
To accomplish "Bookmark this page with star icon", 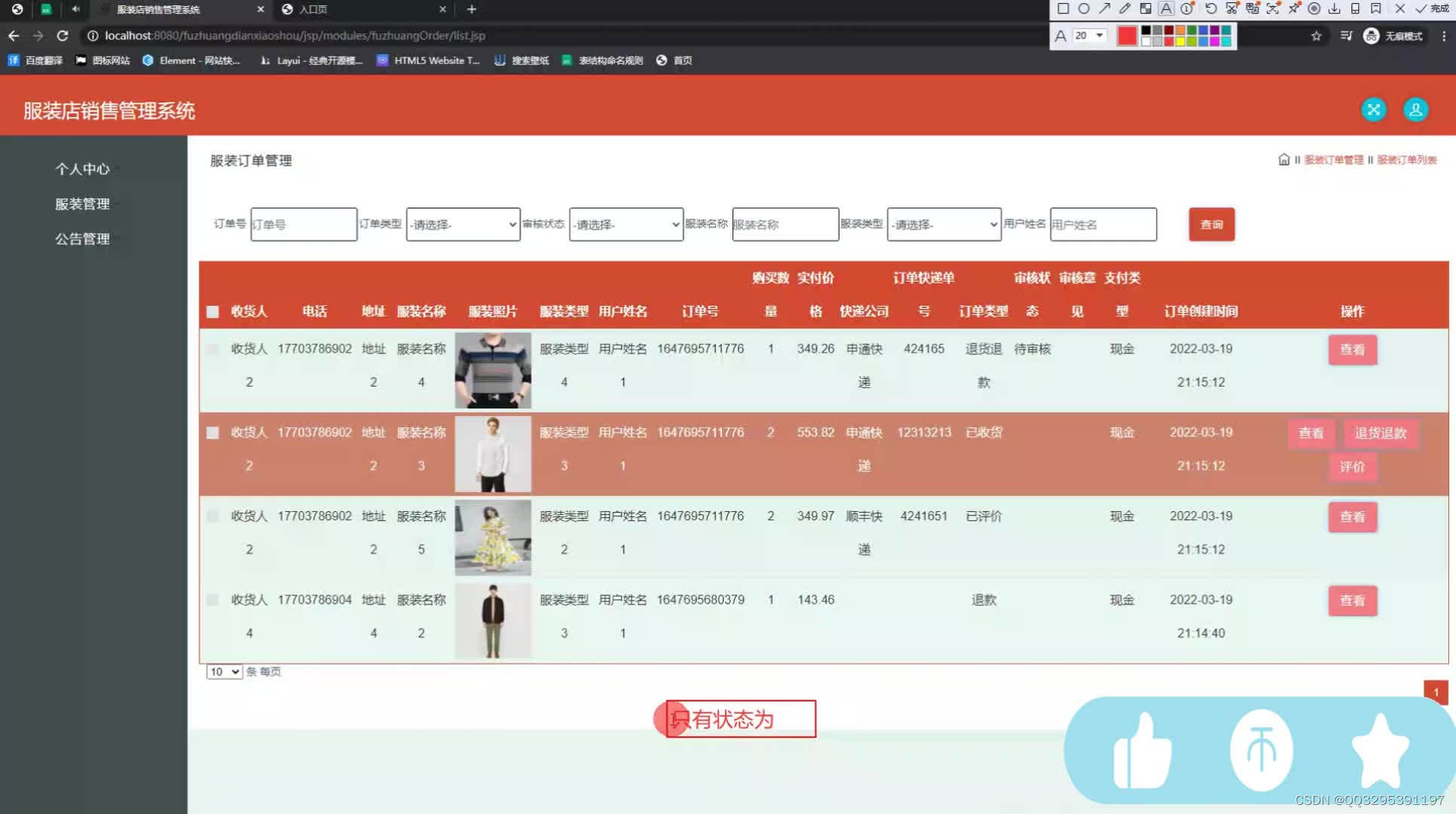I will point(1316,35).
